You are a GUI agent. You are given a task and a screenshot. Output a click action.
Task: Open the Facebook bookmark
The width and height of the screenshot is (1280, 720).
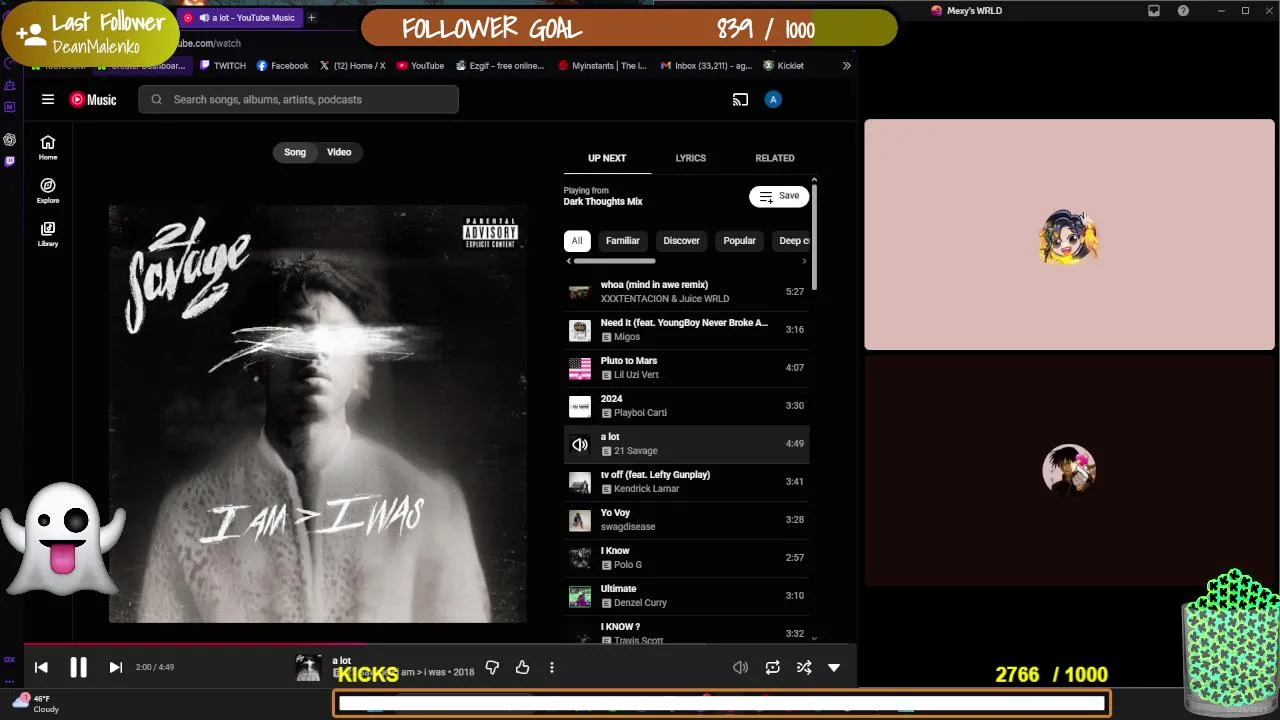tap(283, 66)
